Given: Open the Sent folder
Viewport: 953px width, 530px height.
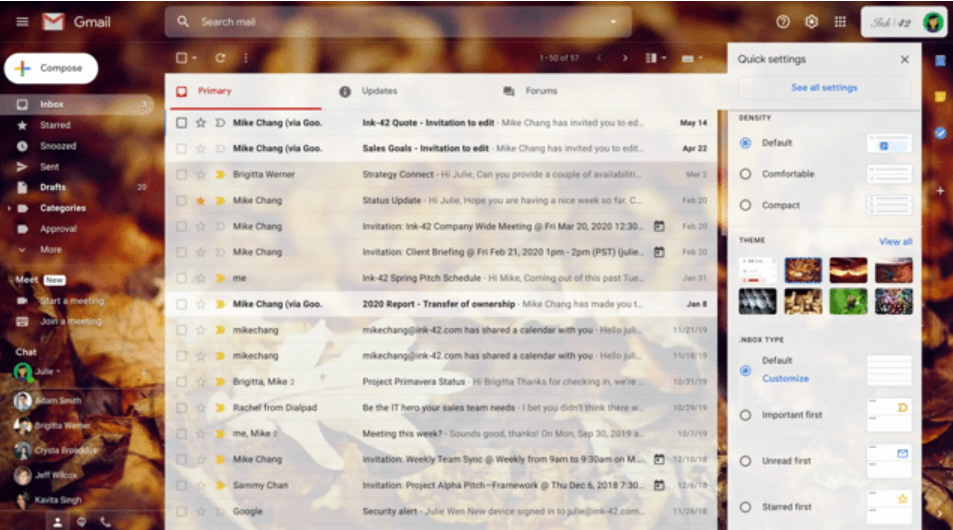Looking at the screenshot, I should pos(50,167).
